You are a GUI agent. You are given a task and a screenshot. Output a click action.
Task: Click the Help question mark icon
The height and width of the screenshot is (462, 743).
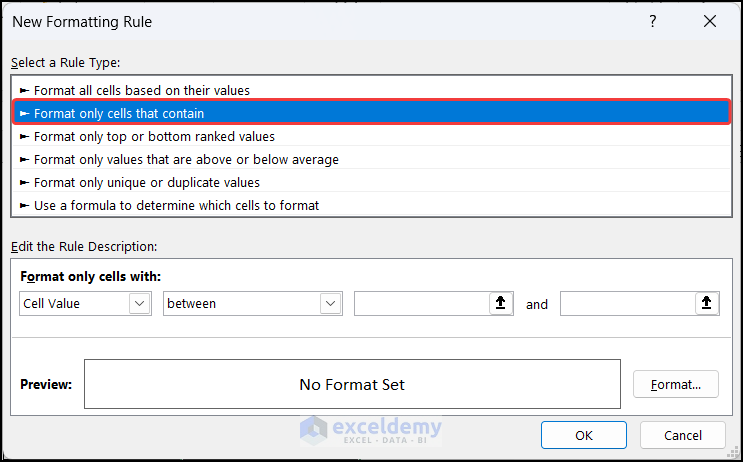[652, 21]
